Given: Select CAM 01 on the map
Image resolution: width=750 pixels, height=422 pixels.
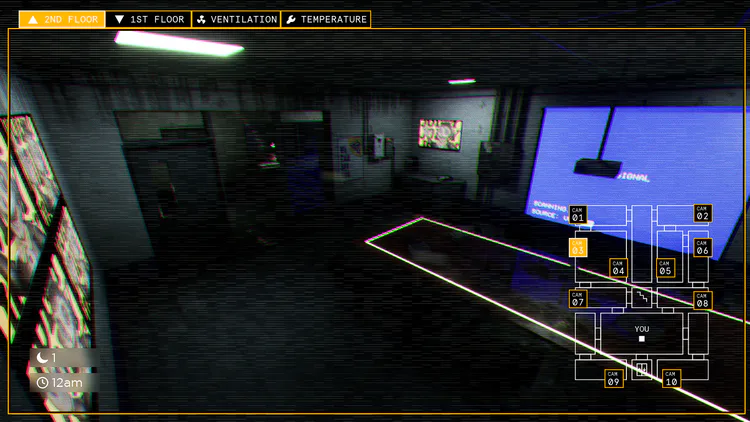Looking at the screenshot, I should pyautogui.click(x=578, y=214).
